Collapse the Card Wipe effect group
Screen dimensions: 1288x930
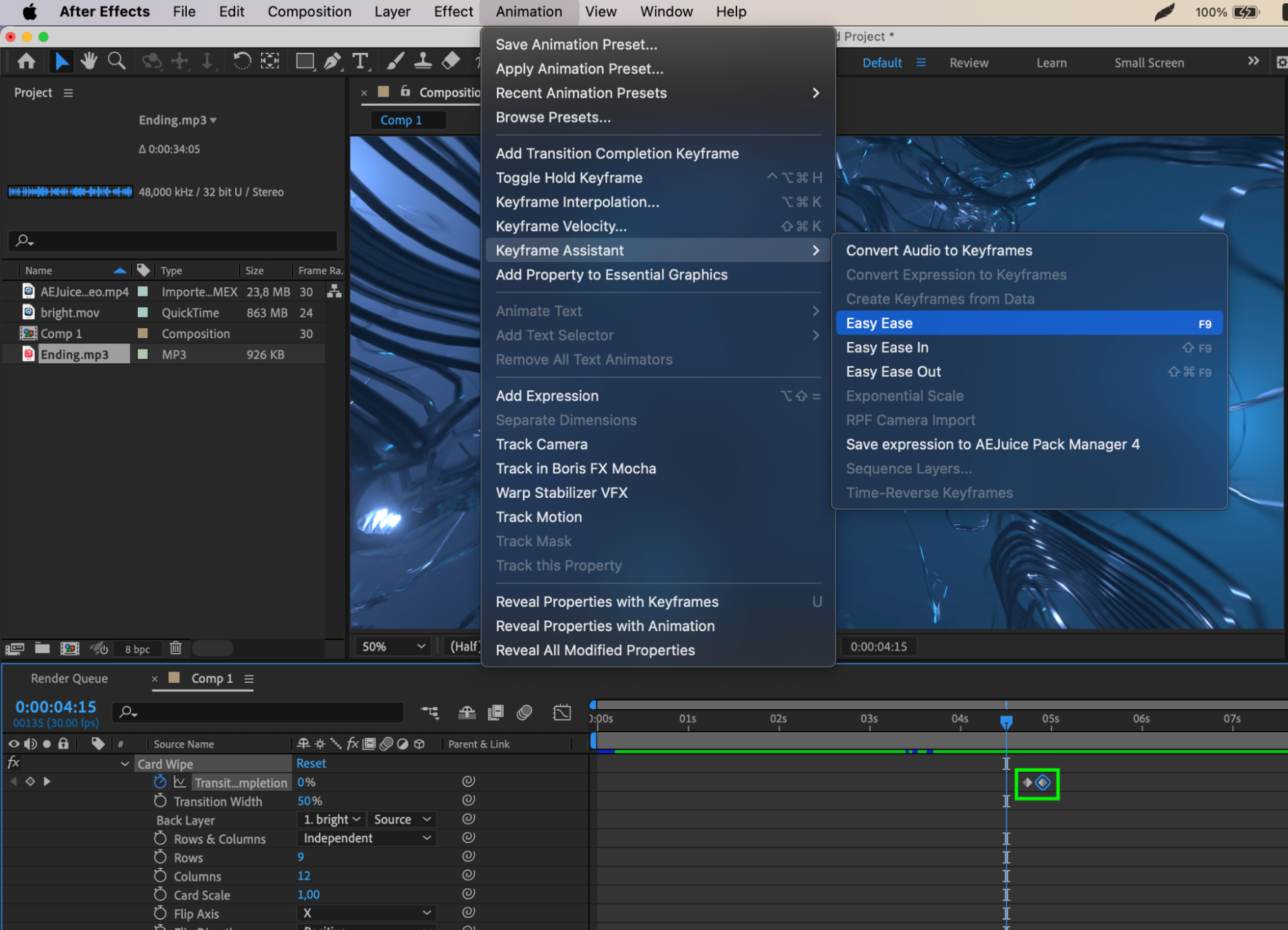coord(125,764)
